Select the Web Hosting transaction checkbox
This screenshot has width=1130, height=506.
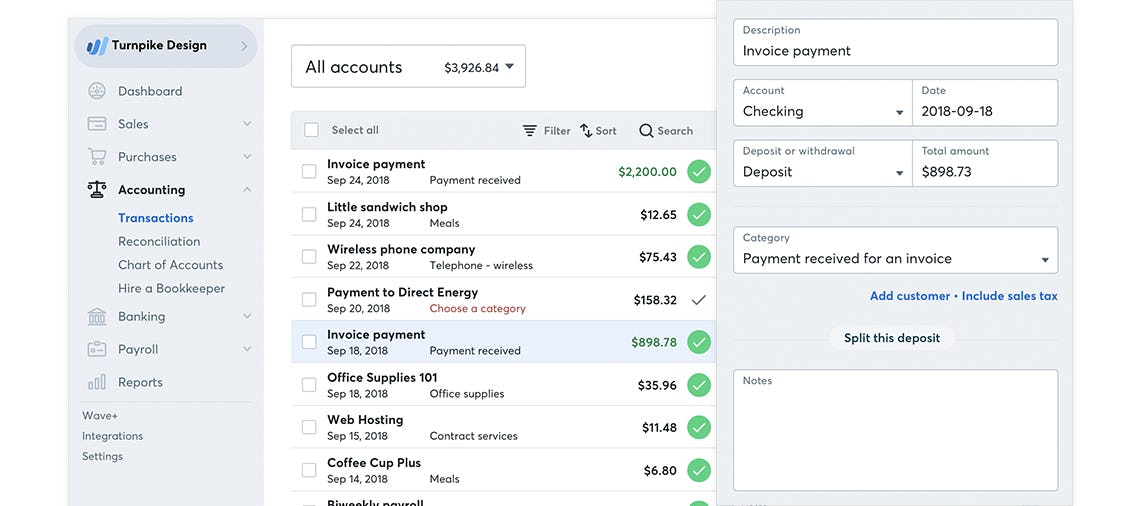309,427
